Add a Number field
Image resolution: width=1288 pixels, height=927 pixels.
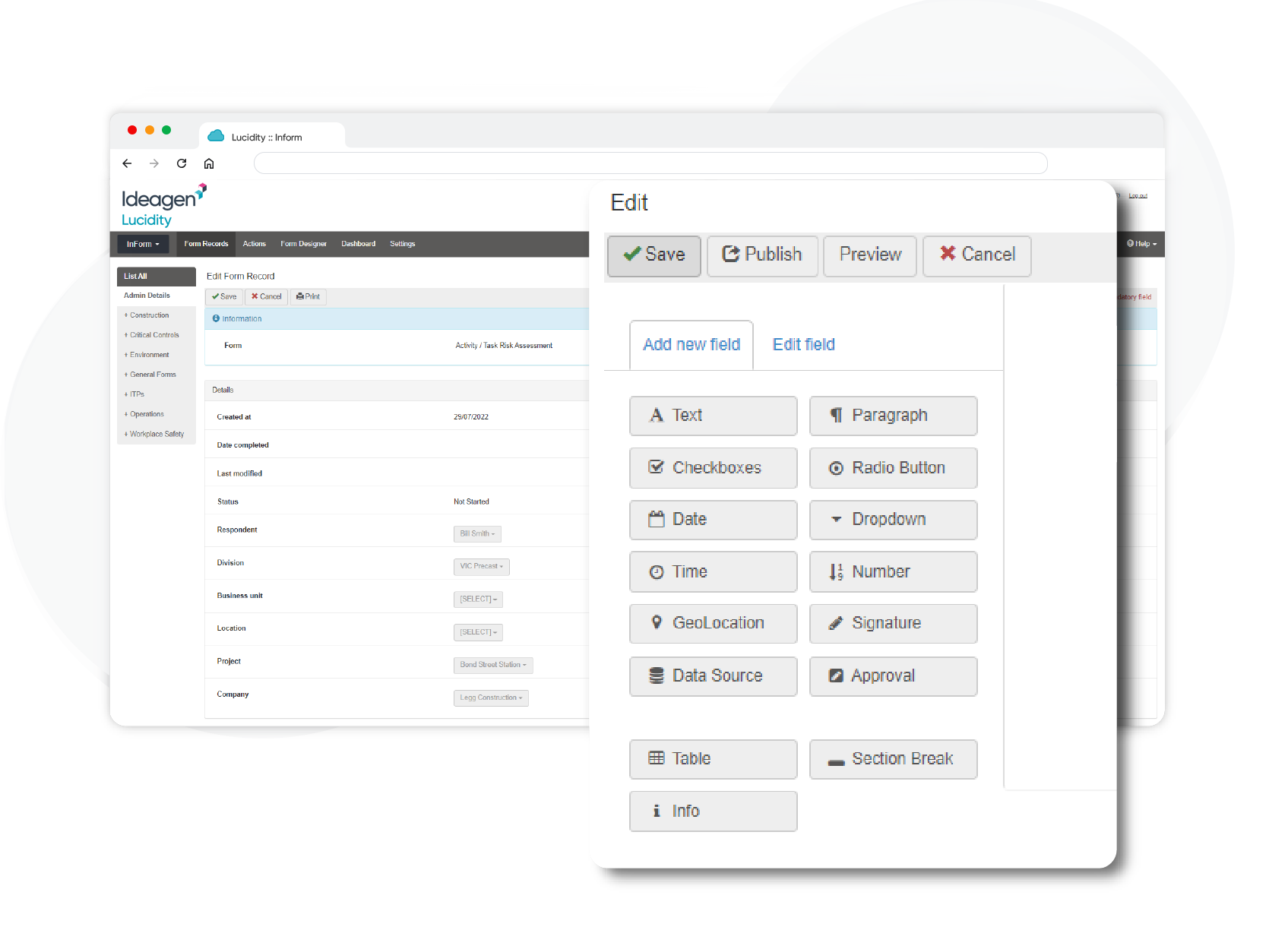[893, 571]
